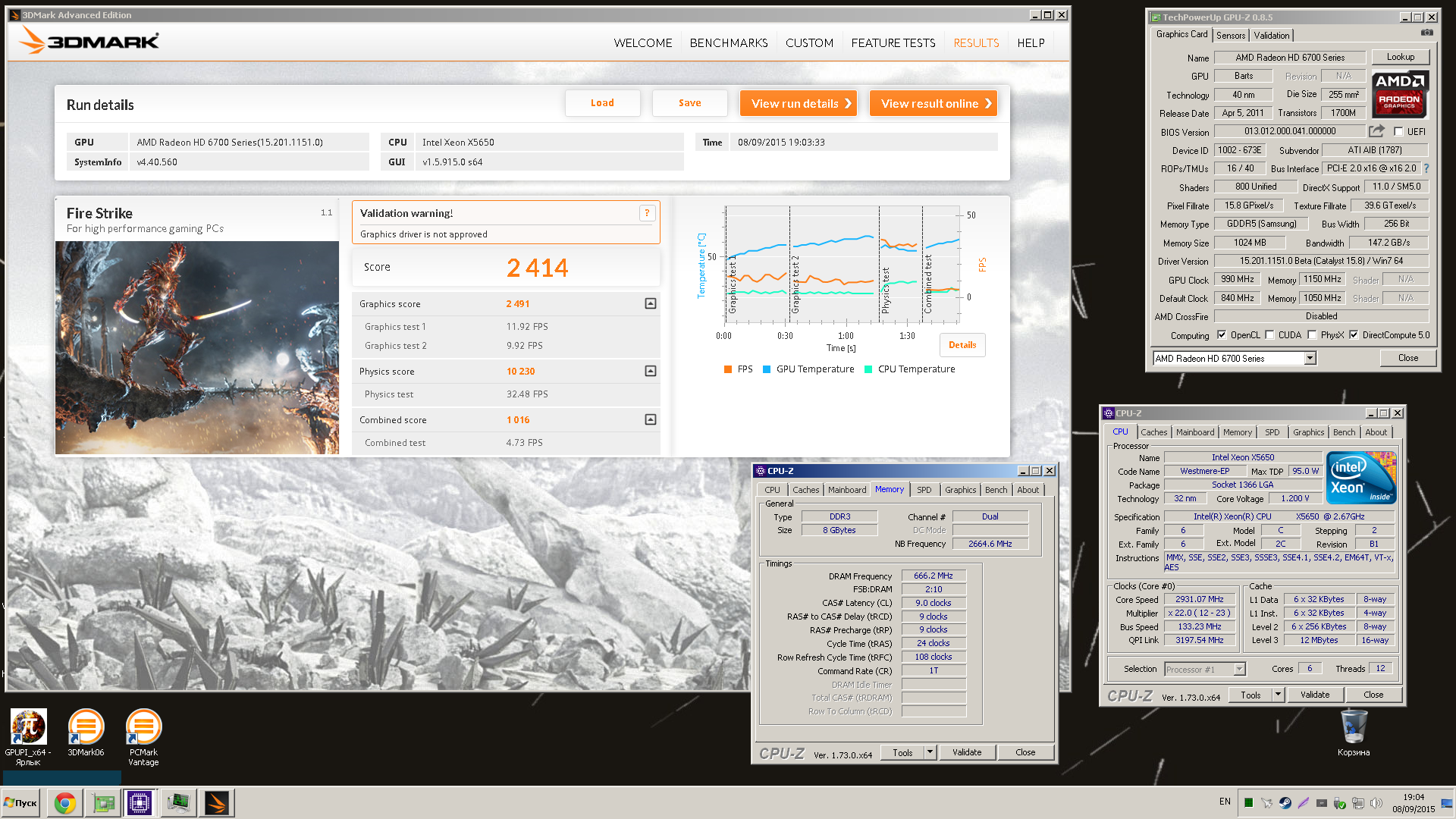
Task: Open Chrome from the taskbar
Action: coord(65,803)
